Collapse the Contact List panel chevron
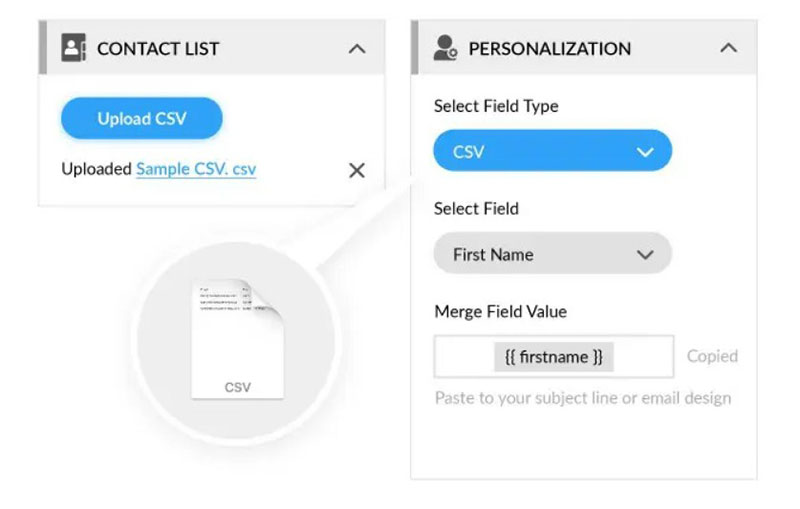Screen dimensions: 800x509 [x=357, y=49]
